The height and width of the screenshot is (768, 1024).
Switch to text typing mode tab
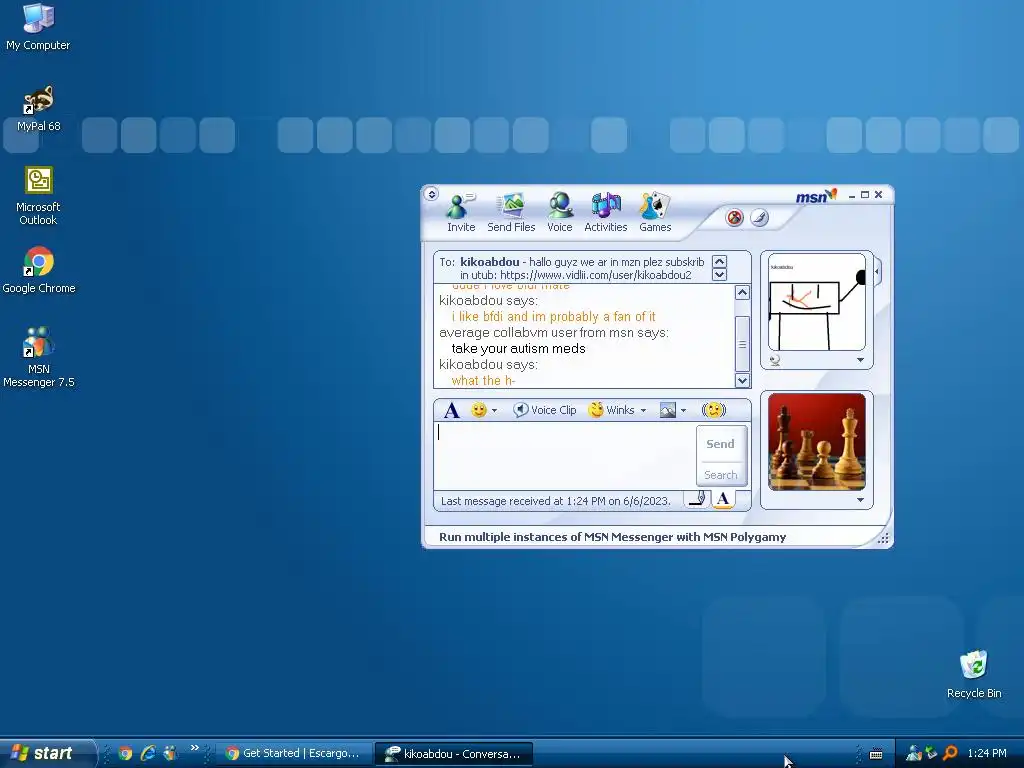[723, 500]
